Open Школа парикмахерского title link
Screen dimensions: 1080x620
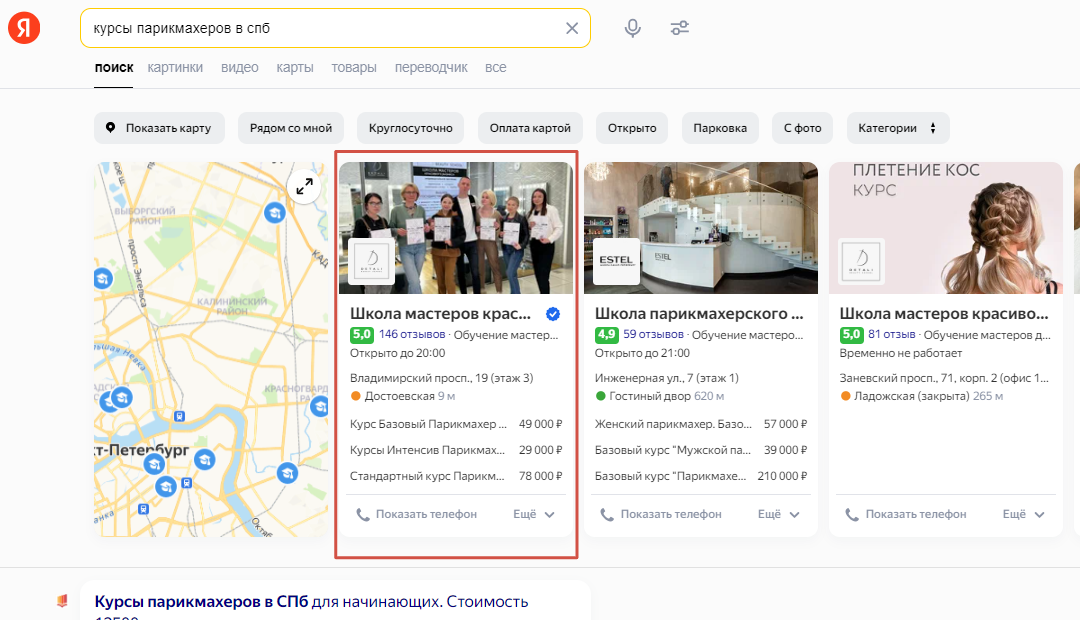coord(699,313)
